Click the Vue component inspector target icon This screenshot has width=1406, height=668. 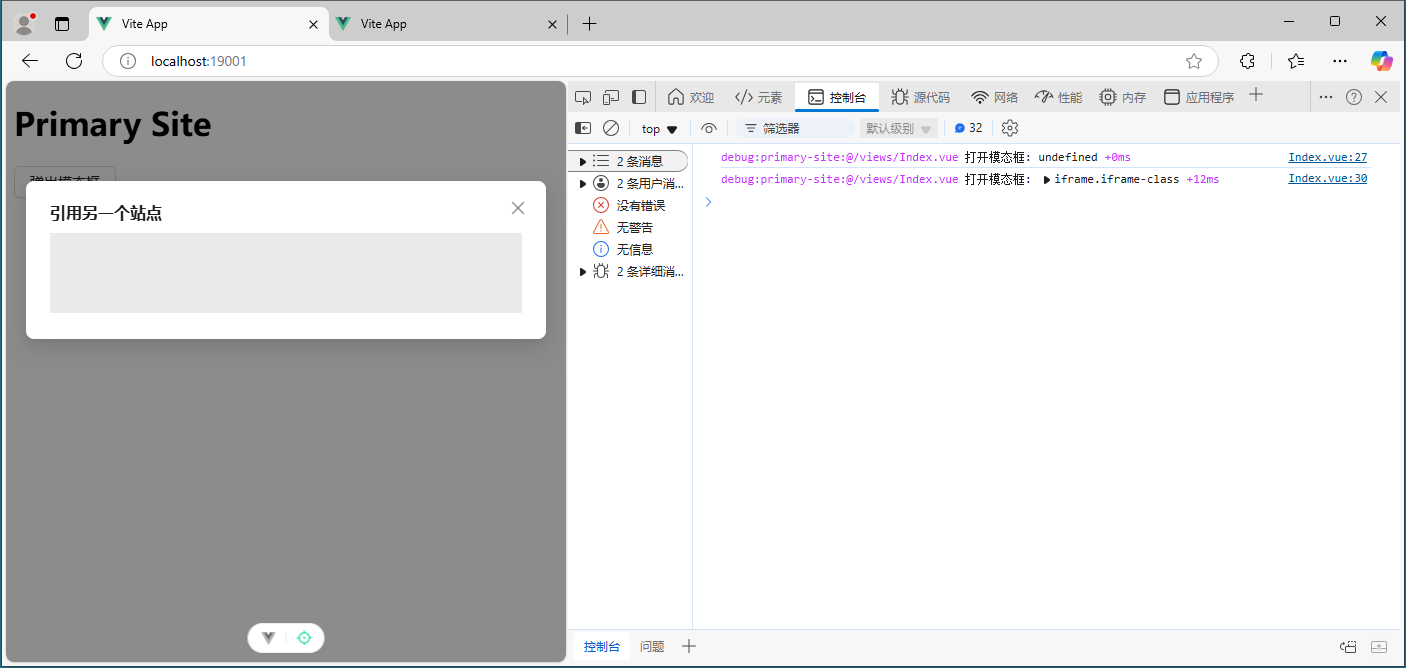click(304, 638)
